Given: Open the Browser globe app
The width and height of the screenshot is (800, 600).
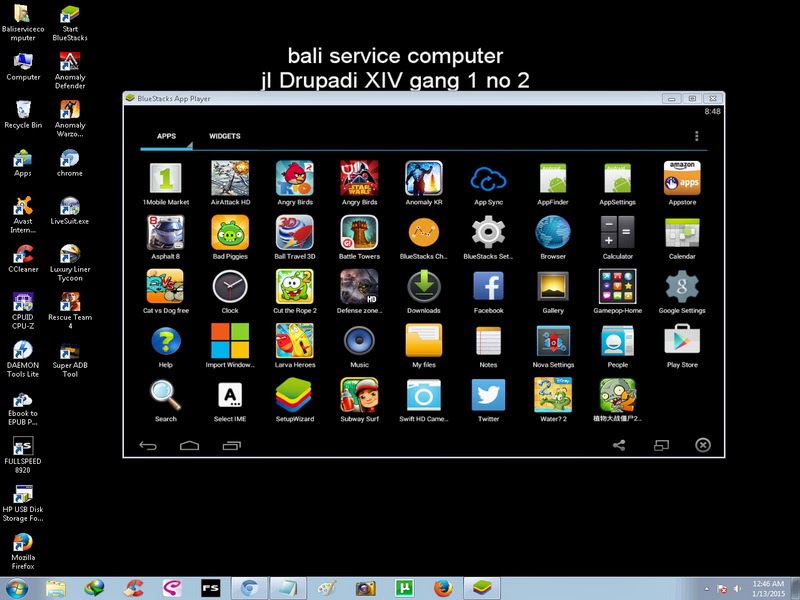Looking at the screenshot, I should click(x=553, y=233).
